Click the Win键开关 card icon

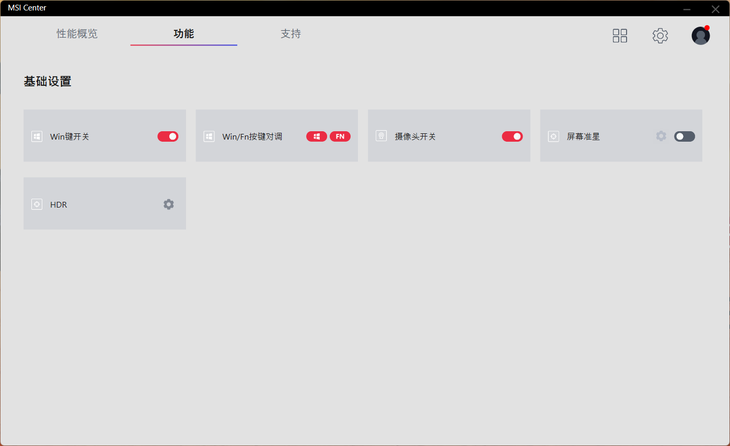(x=37, y=136)
